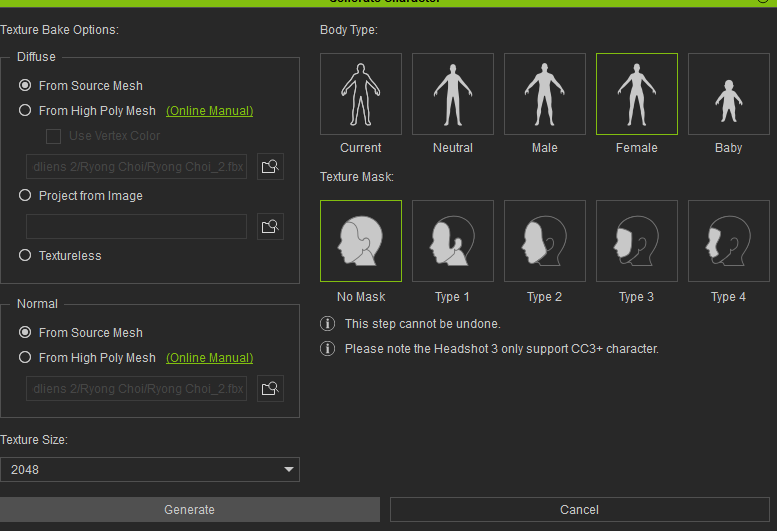Select Normal From Source Mesh radio
777x531 pixels.
click(25, 332)
